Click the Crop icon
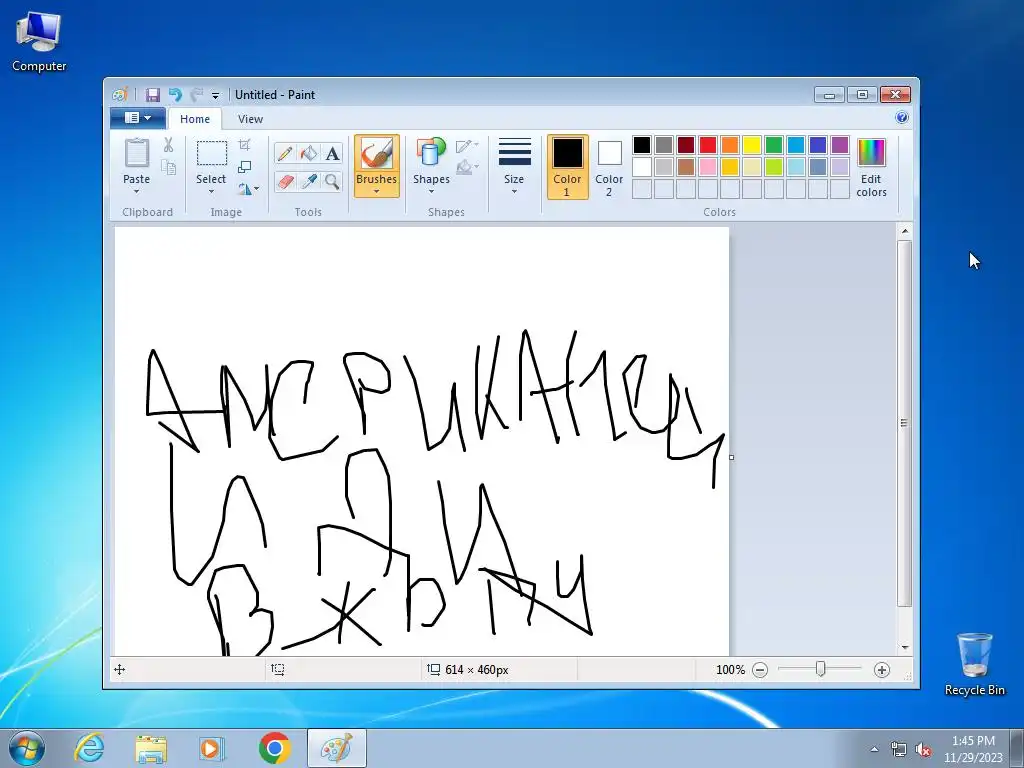Viewport: 1024px width, 768px height. pos(244,145)
